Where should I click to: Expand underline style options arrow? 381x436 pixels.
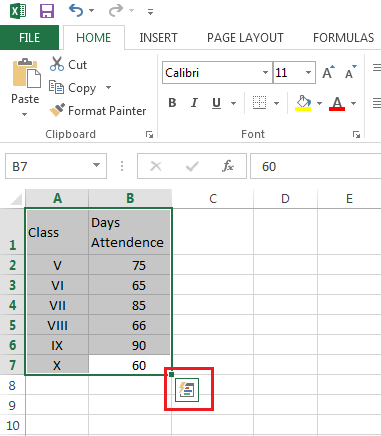(233, 103)
